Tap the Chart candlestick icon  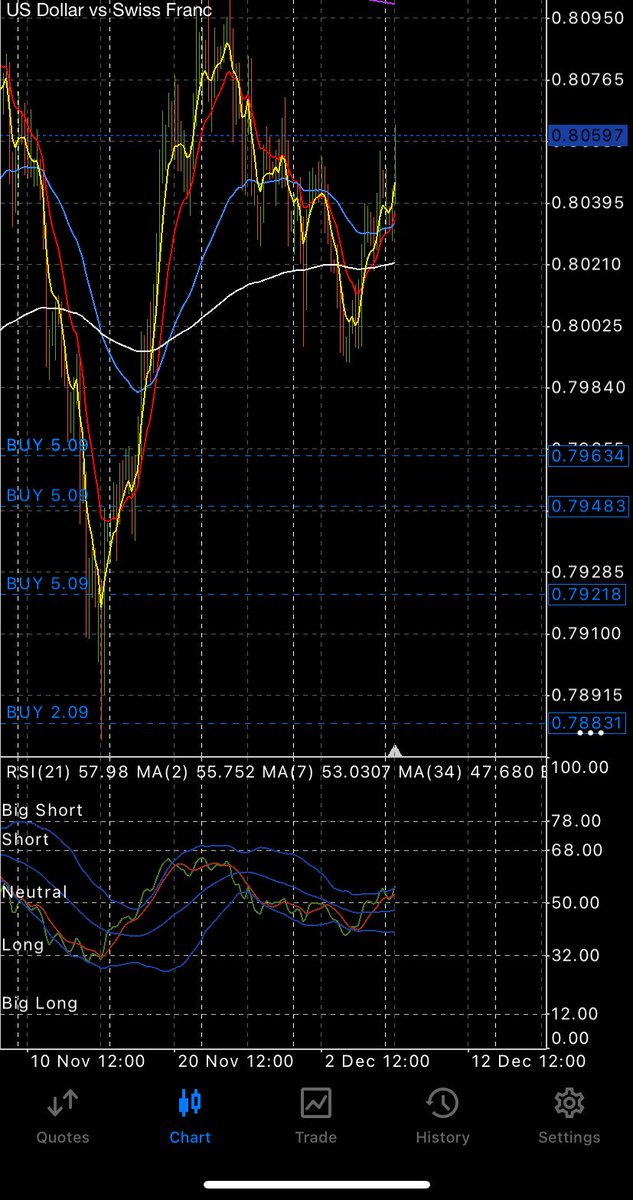coord(190,1103)
